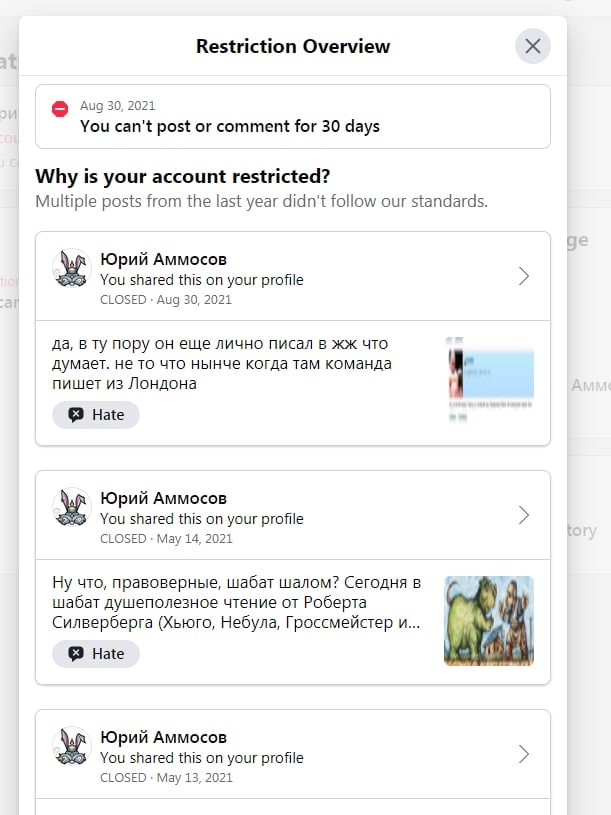Image resolution: width=611 pixels, height=815 pixels.
Task: Click the Hate tag under the London post
Action: tap(96, 415)
